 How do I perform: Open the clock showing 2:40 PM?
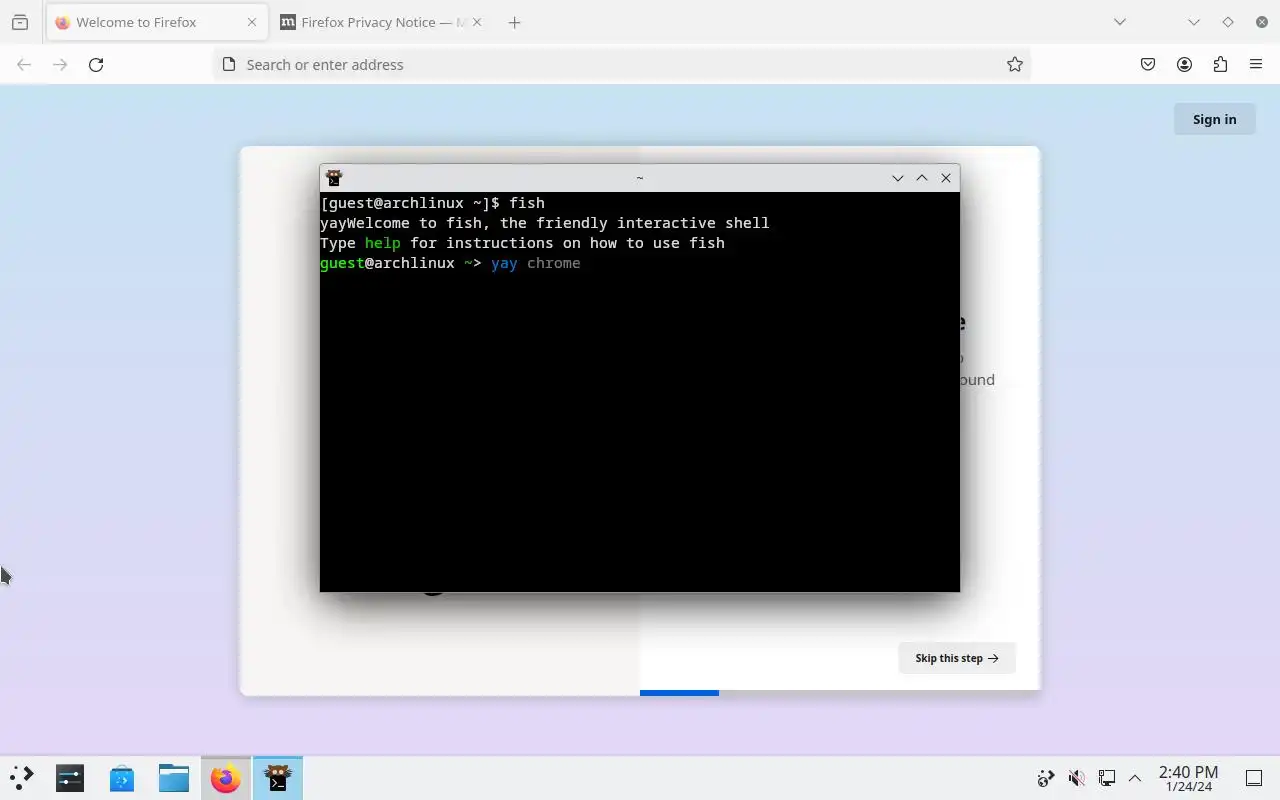click(x=1188, y=778)
